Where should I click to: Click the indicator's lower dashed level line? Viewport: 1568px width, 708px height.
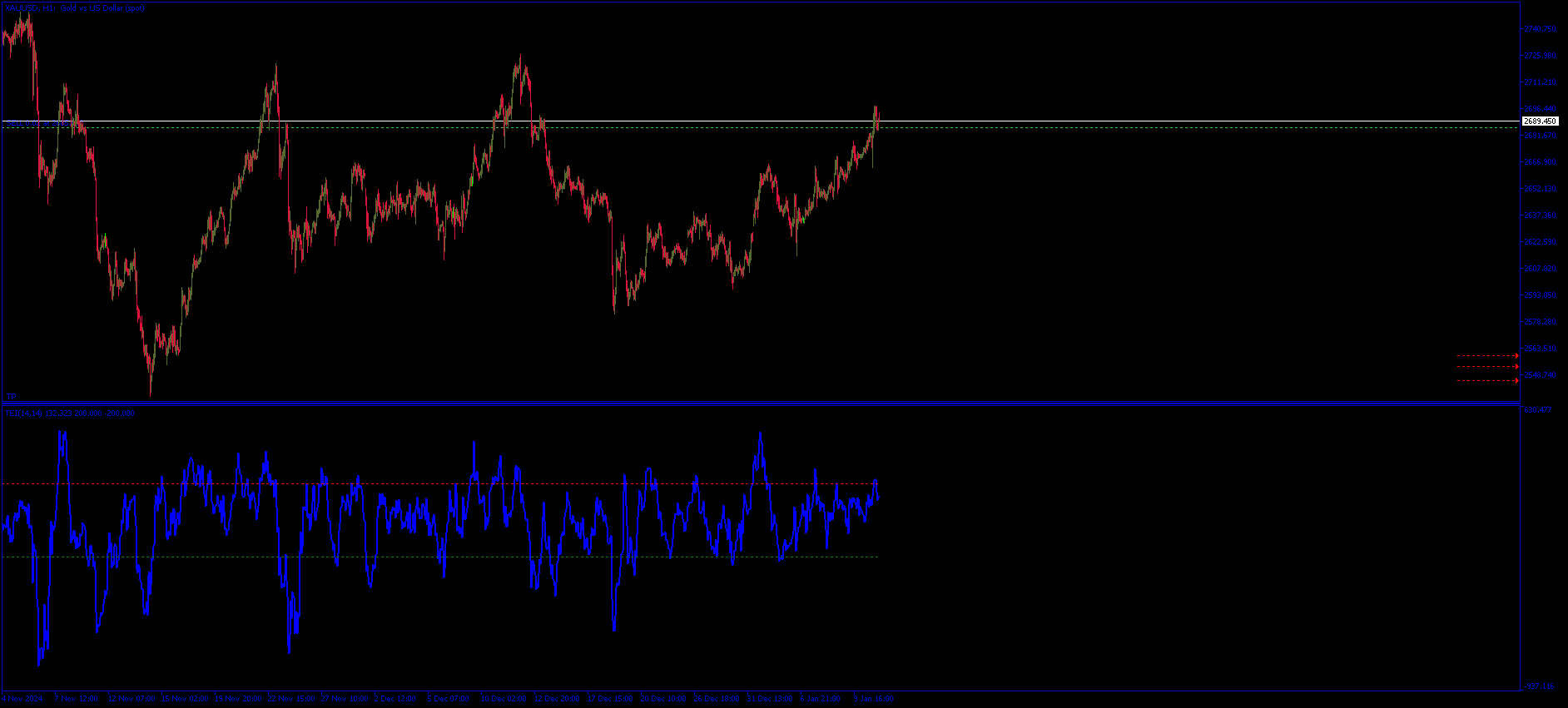coord(416,557)
